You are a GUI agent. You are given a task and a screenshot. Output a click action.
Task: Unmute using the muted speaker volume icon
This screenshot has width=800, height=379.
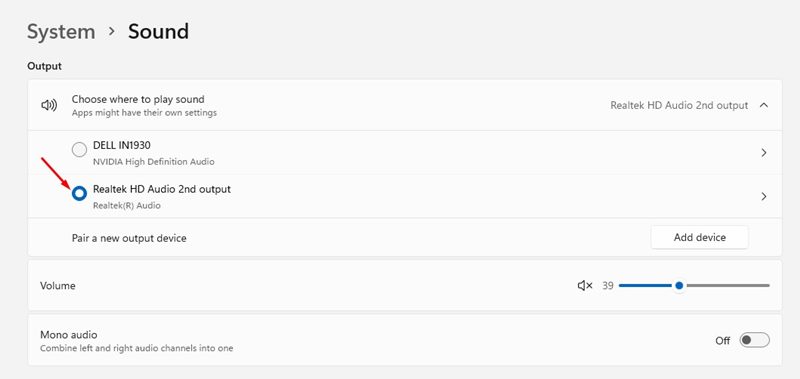(x=585, y=286)
